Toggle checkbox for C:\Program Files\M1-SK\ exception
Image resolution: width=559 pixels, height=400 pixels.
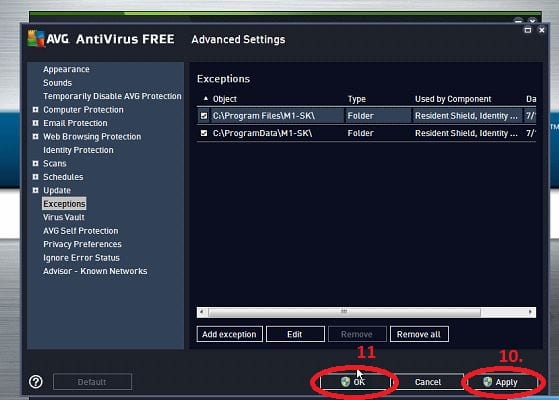(204, 116)
